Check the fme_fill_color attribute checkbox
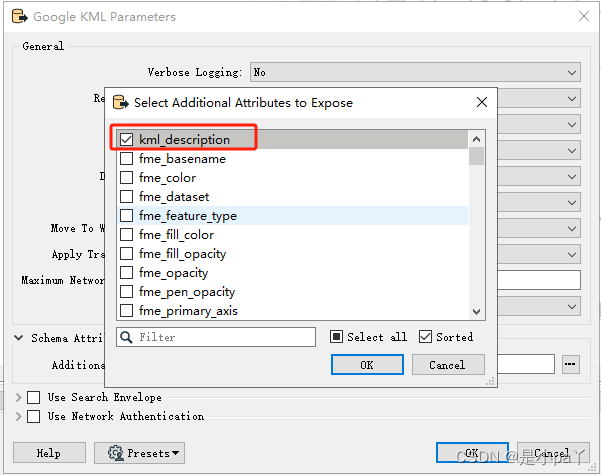This screenshot has height=475, width=601. pos(126,235)
